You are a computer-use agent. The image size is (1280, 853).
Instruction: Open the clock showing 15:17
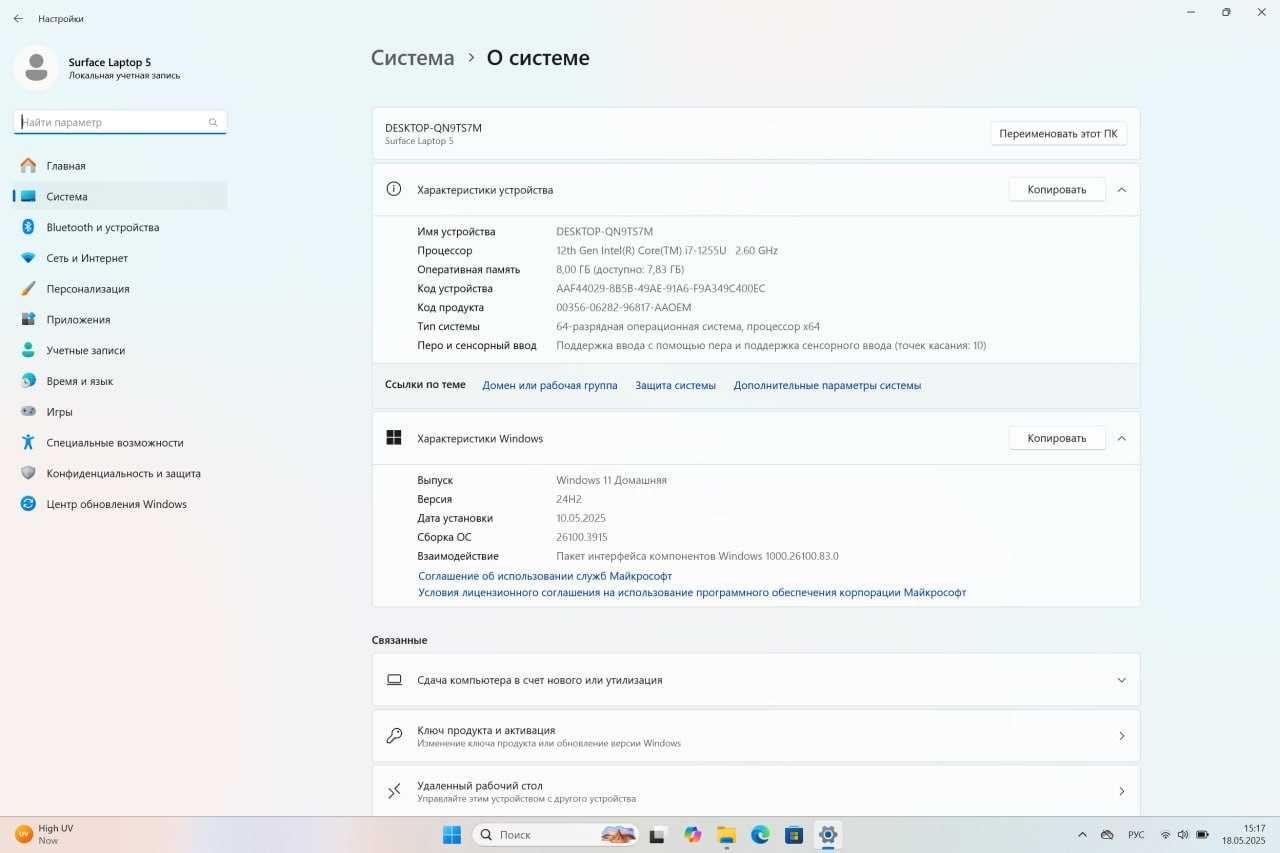(x=1244, y=834)
